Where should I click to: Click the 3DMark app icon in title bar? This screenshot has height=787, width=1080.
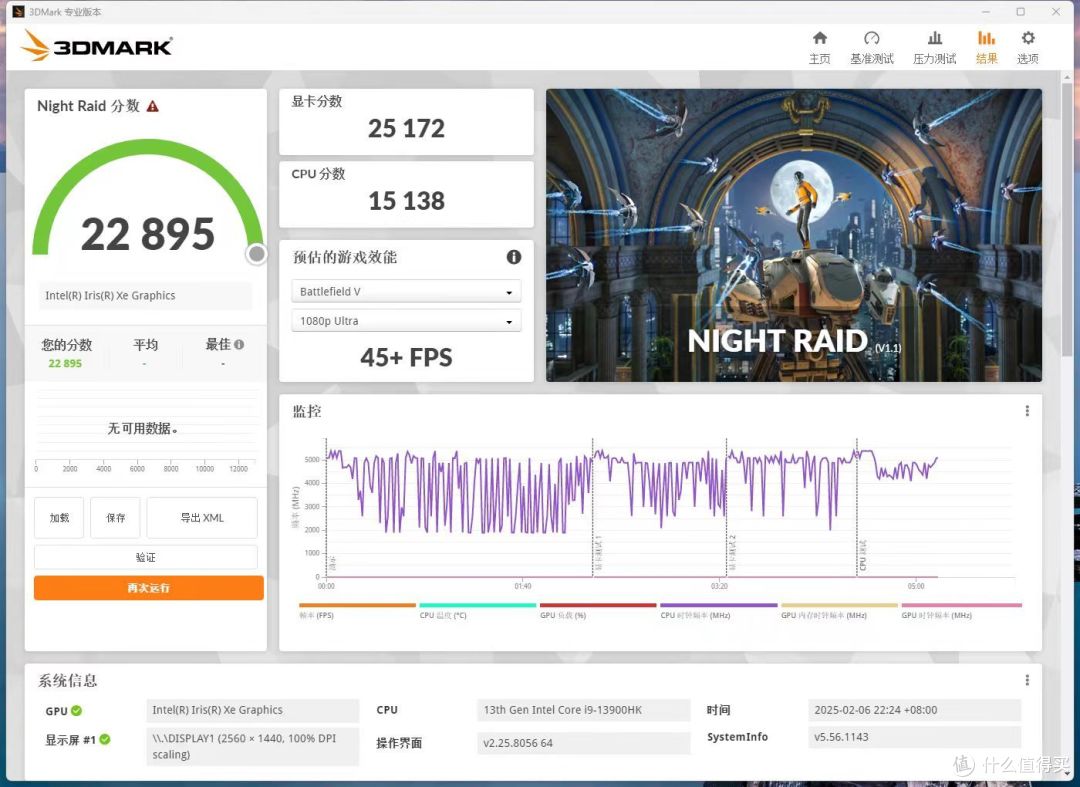[x=19, y=12]
